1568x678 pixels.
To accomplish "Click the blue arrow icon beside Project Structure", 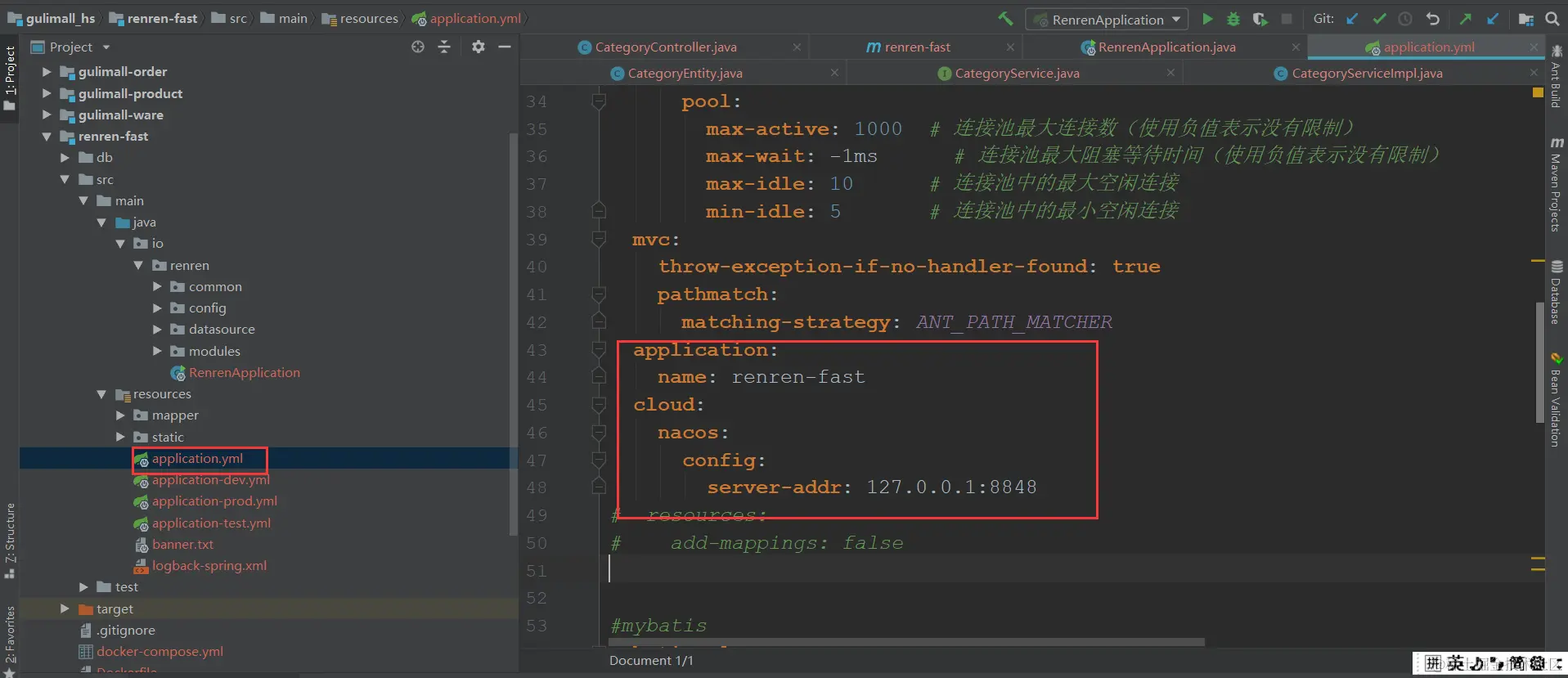I will (x=1493, y=19).
